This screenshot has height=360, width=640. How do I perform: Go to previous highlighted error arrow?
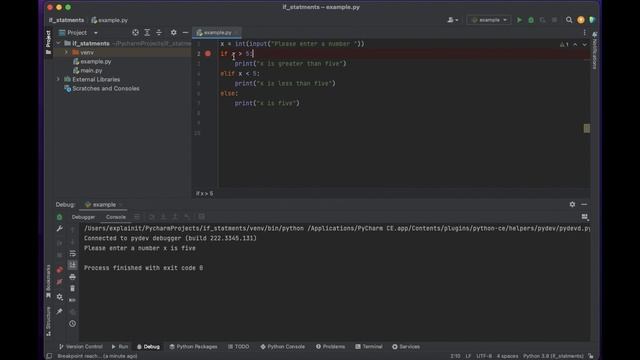[x=575, y=44]
